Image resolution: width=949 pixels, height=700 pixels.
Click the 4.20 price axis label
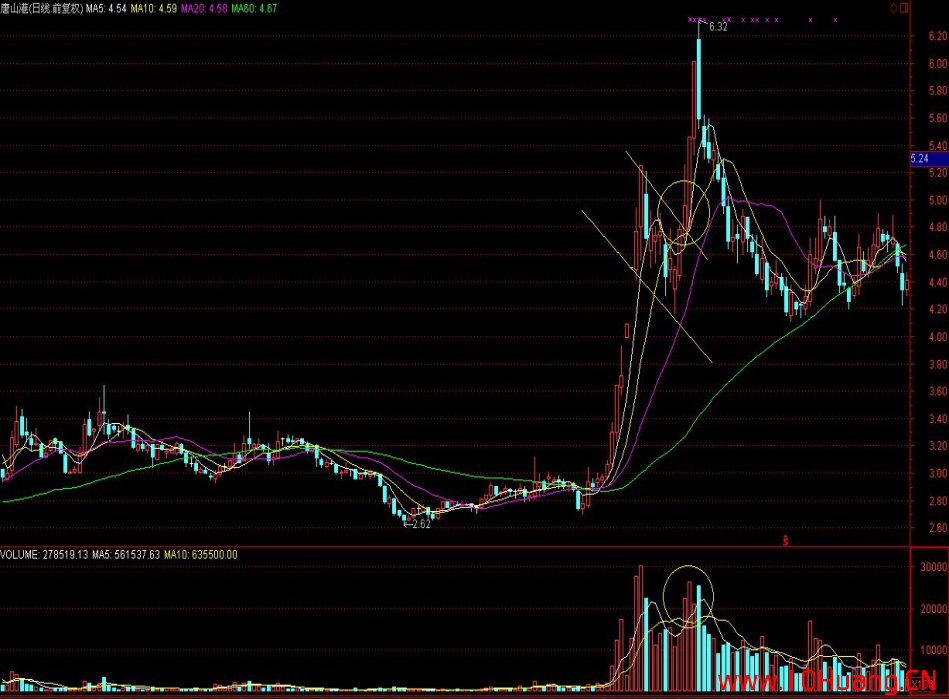point(938,309)
